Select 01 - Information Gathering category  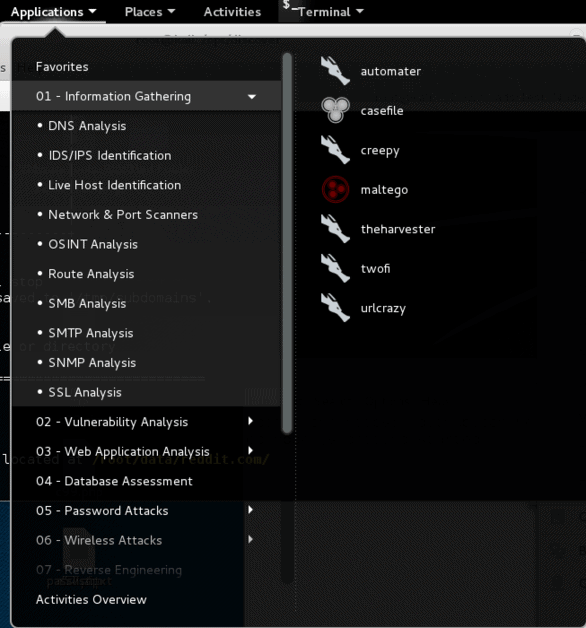[x=147, y=96]
